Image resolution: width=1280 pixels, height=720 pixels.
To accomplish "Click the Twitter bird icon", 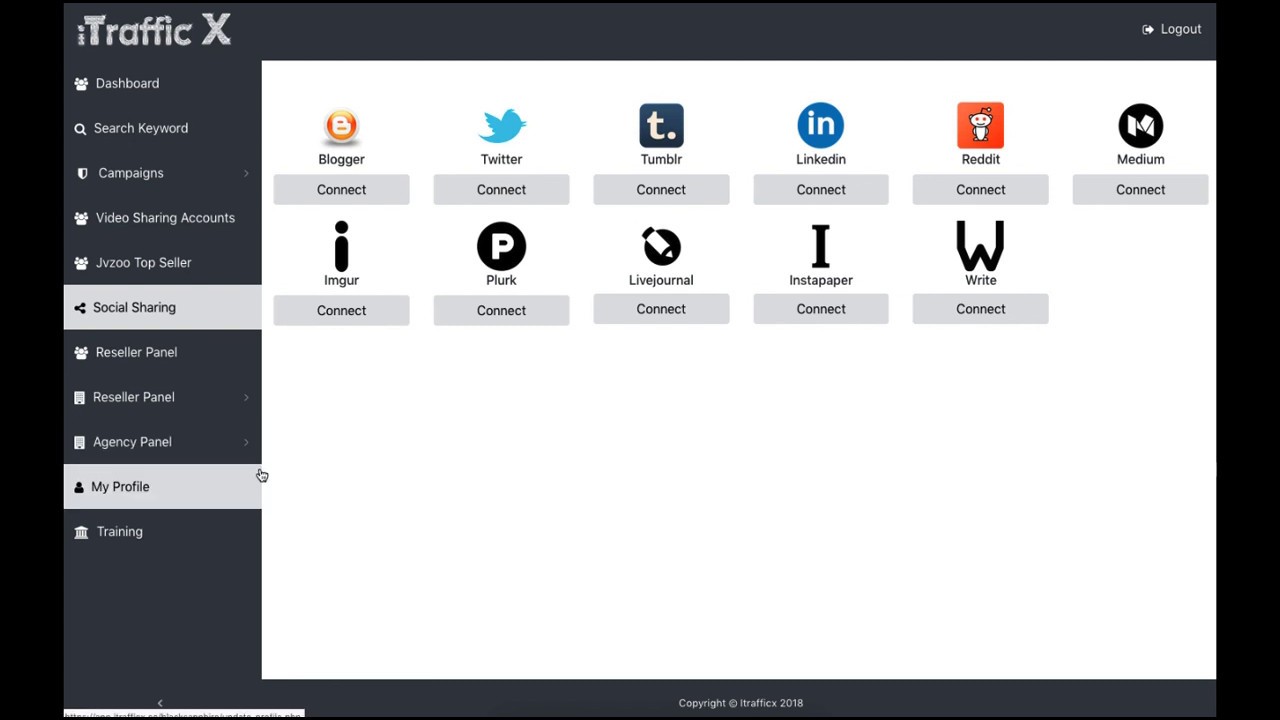I will click(x=501, y=126).
